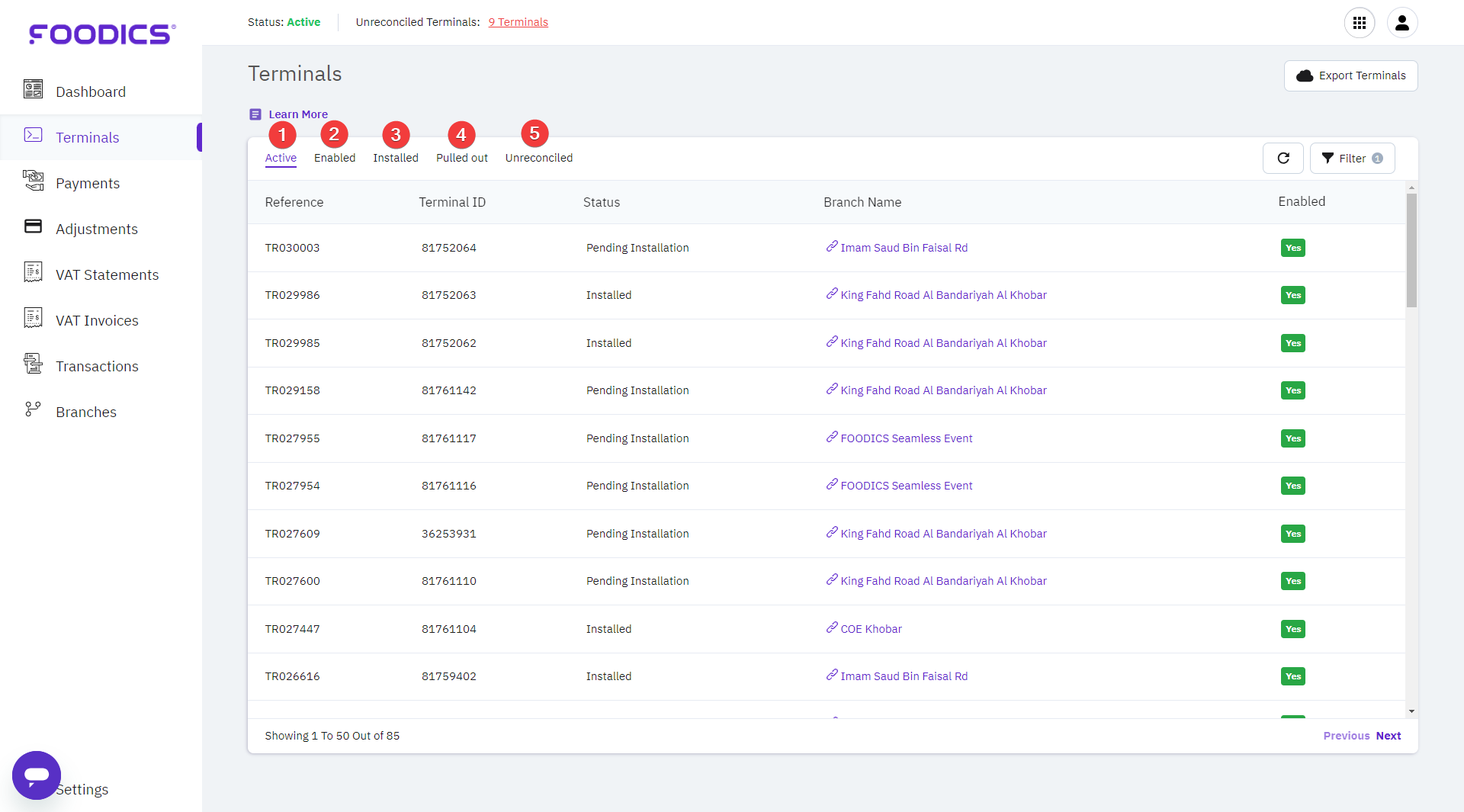
Task: Click the table's vertical scrollbar thumb
Action: [1411, 250]
